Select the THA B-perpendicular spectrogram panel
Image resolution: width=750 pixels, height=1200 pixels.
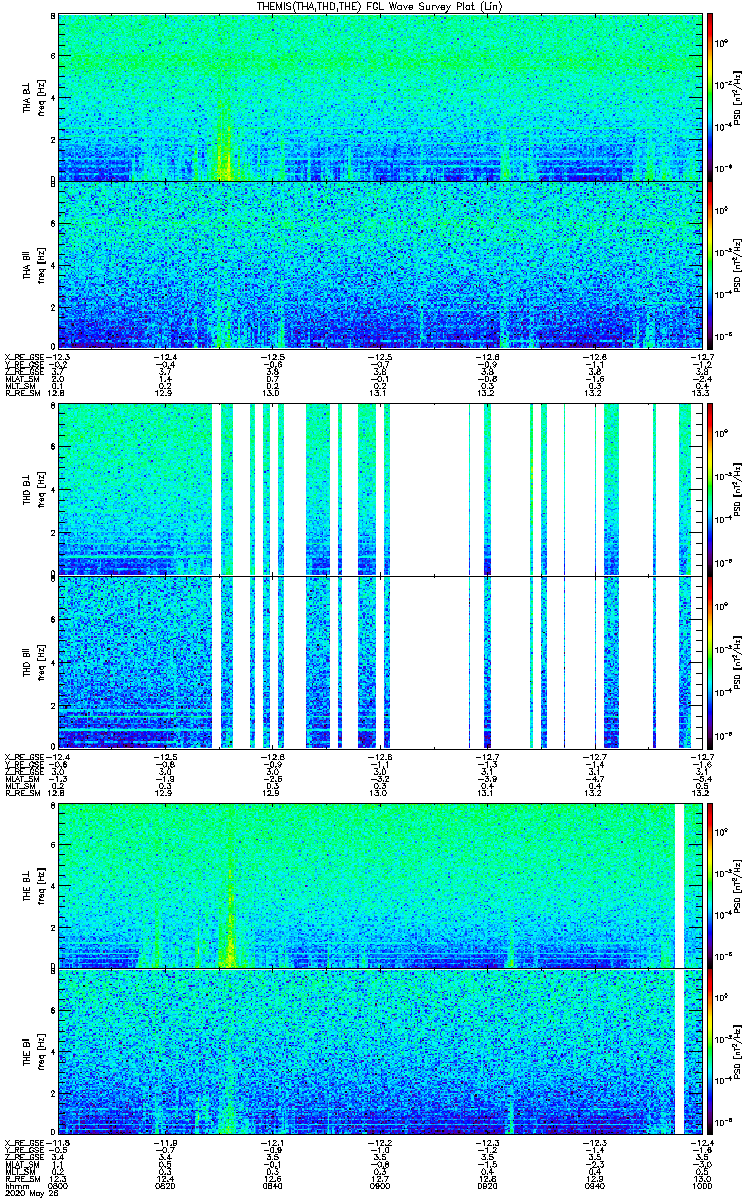(x=381, y=97)
